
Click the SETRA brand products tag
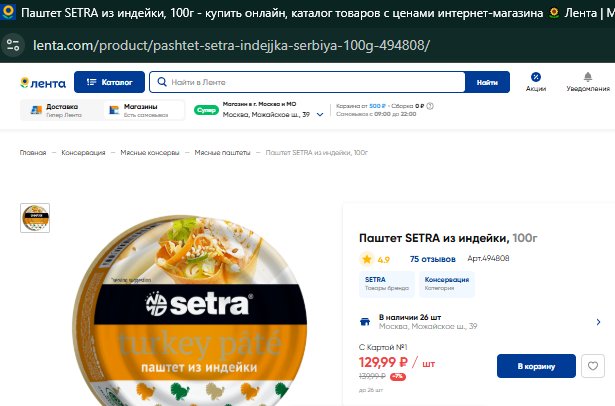coord(387,284)
